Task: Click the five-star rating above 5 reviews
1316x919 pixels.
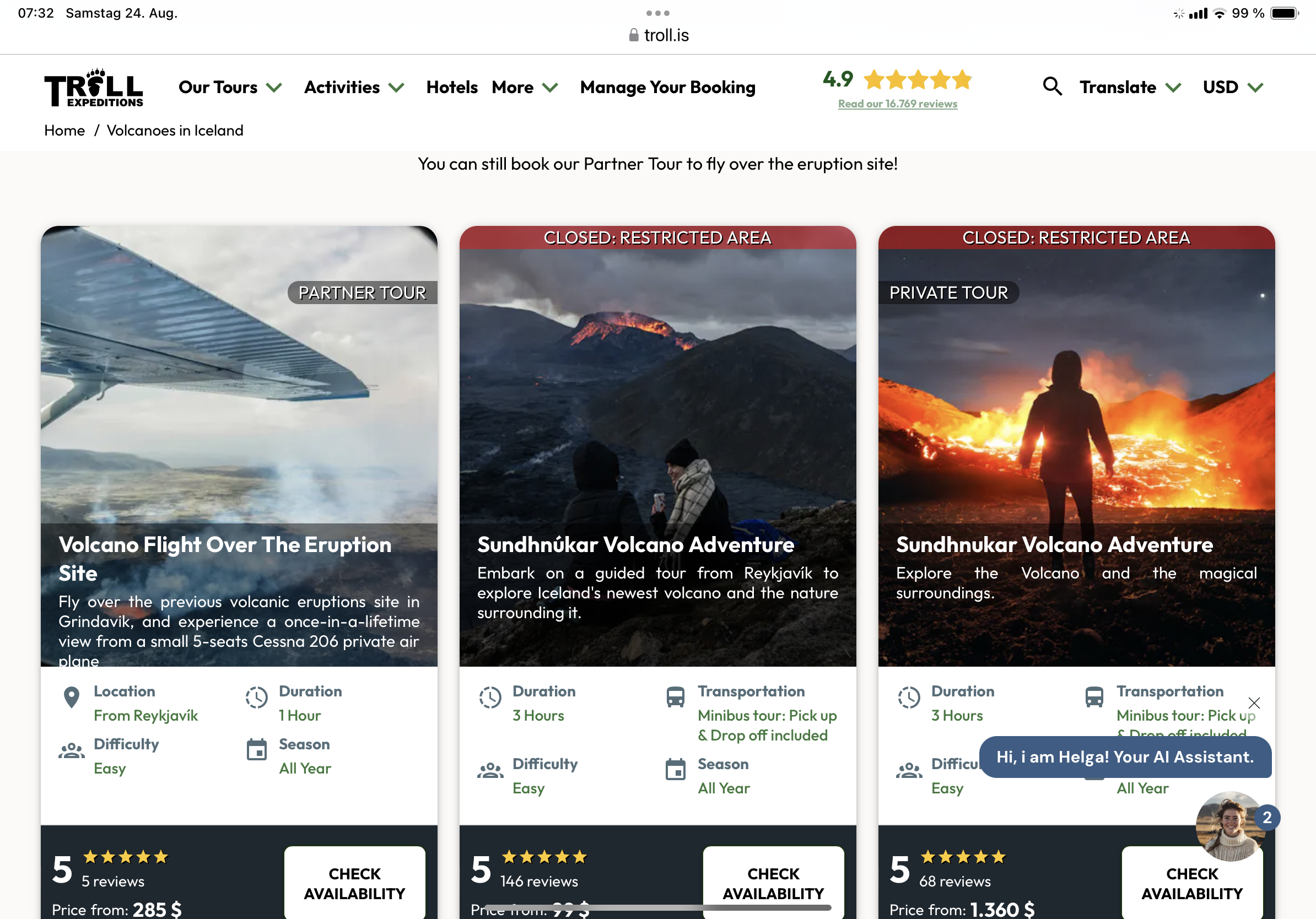Action: click(x=126, y=857)
